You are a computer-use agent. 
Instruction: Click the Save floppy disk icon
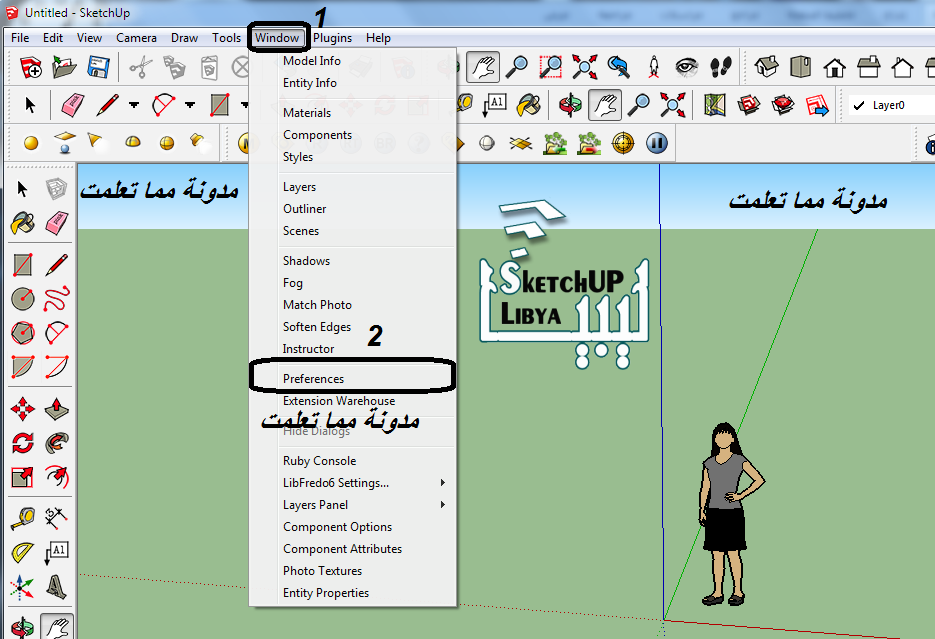[x=98, y=67]
